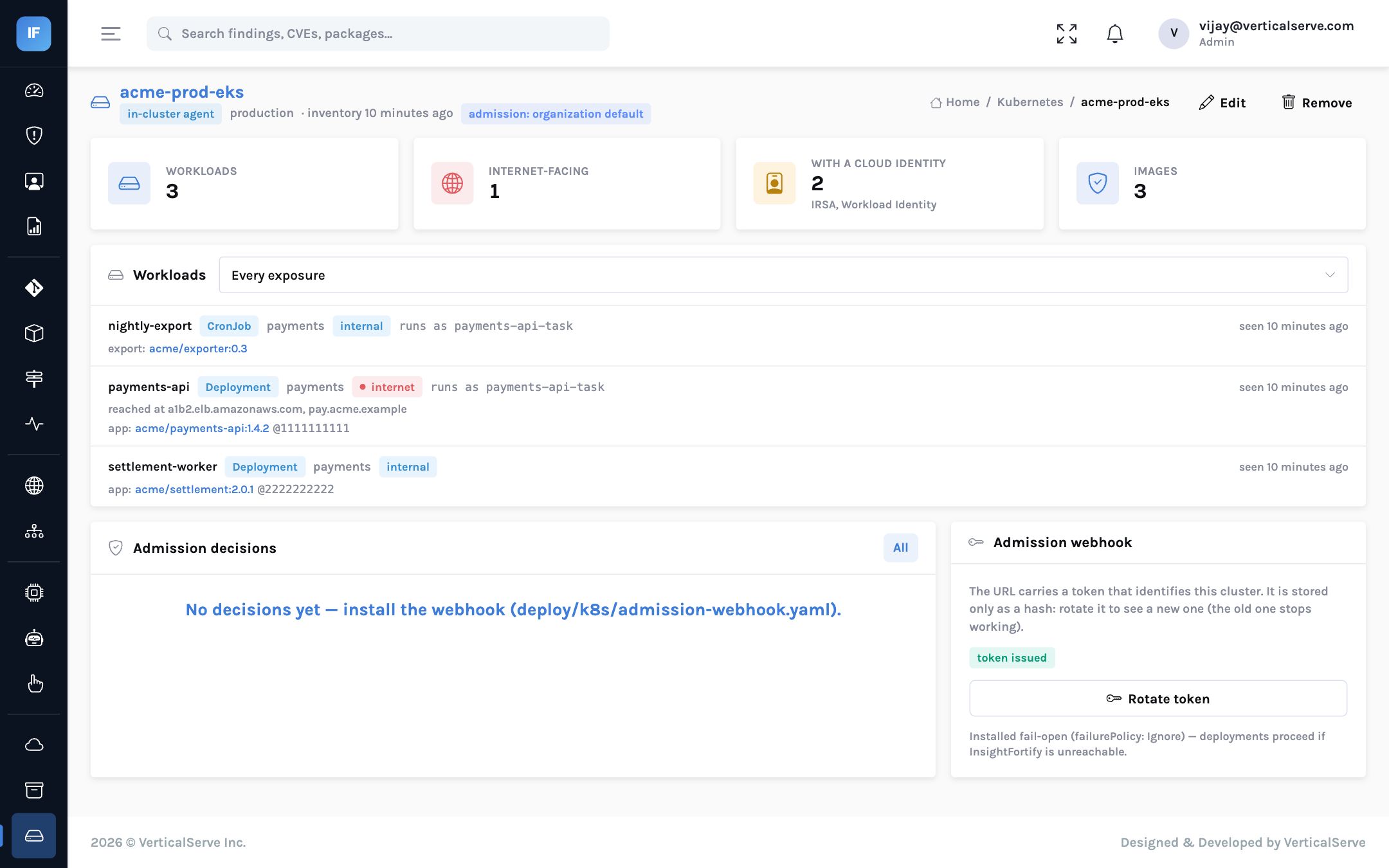Open acme/exporter:0.3 image link

click(198, 348)
